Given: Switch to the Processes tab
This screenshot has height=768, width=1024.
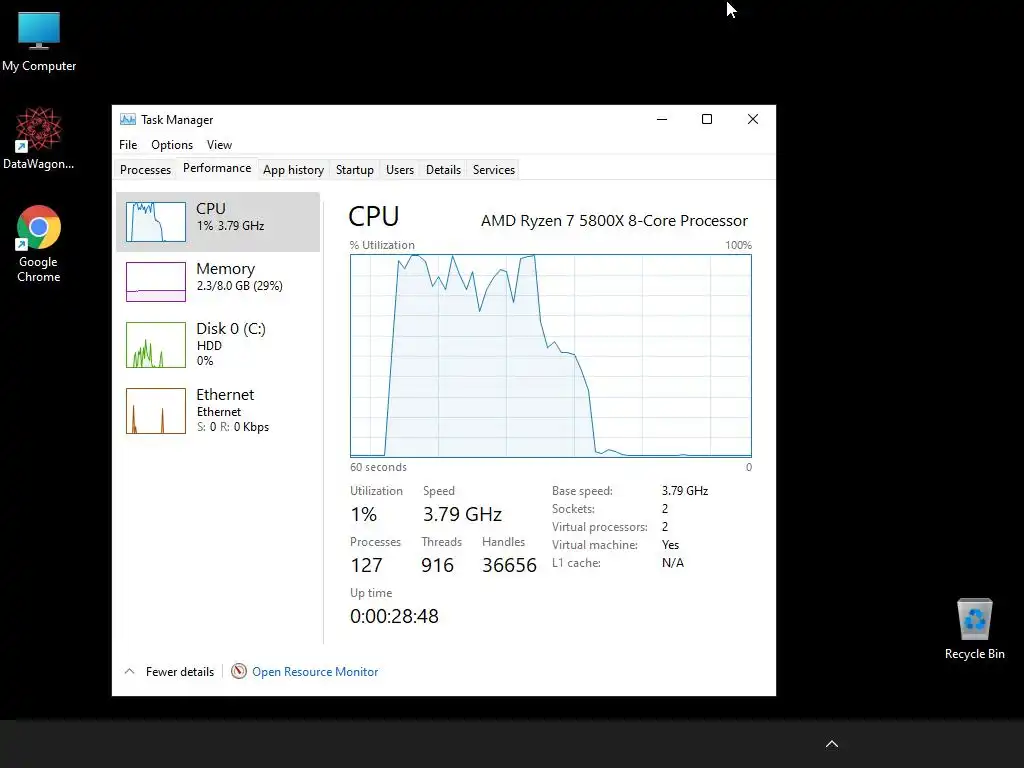Looking at the screenshot, I should click(x=145, y=170).
